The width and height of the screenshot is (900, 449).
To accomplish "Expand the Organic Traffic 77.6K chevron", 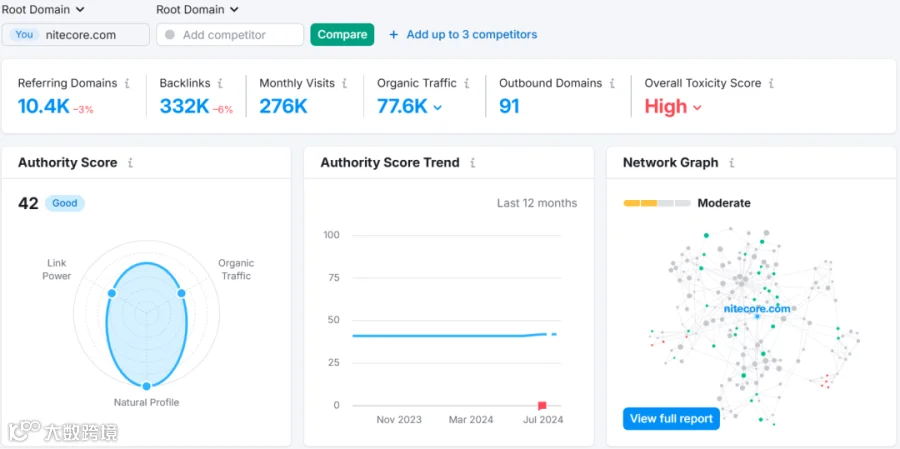I will pos(437,107).
